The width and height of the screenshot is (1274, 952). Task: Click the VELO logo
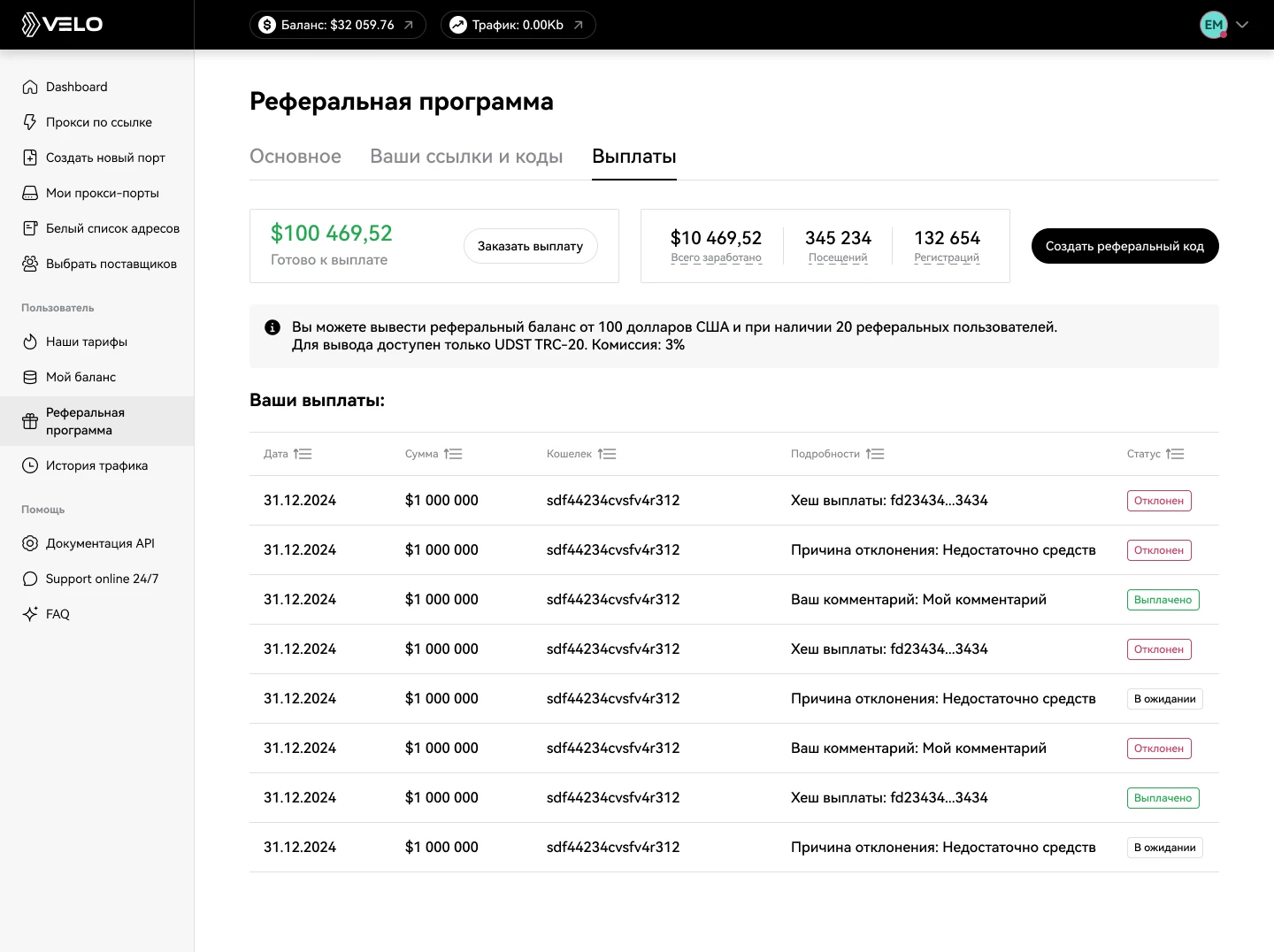(x=62, y=24)
